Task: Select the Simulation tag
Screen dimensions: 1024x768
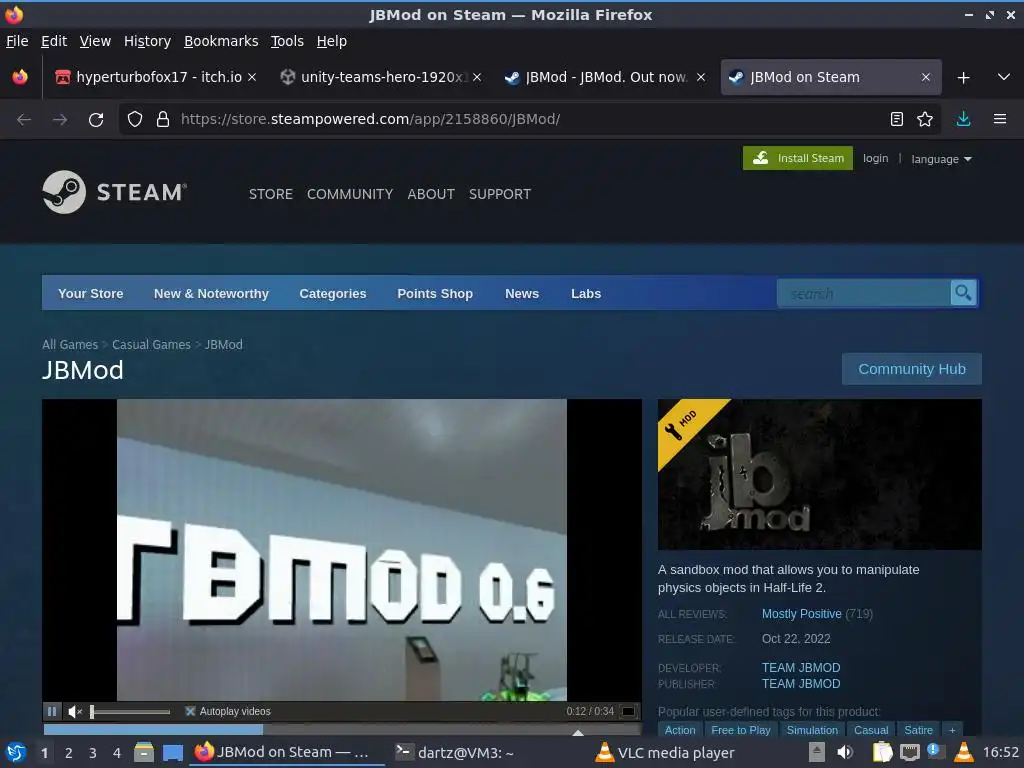Action: pos(812,730)
